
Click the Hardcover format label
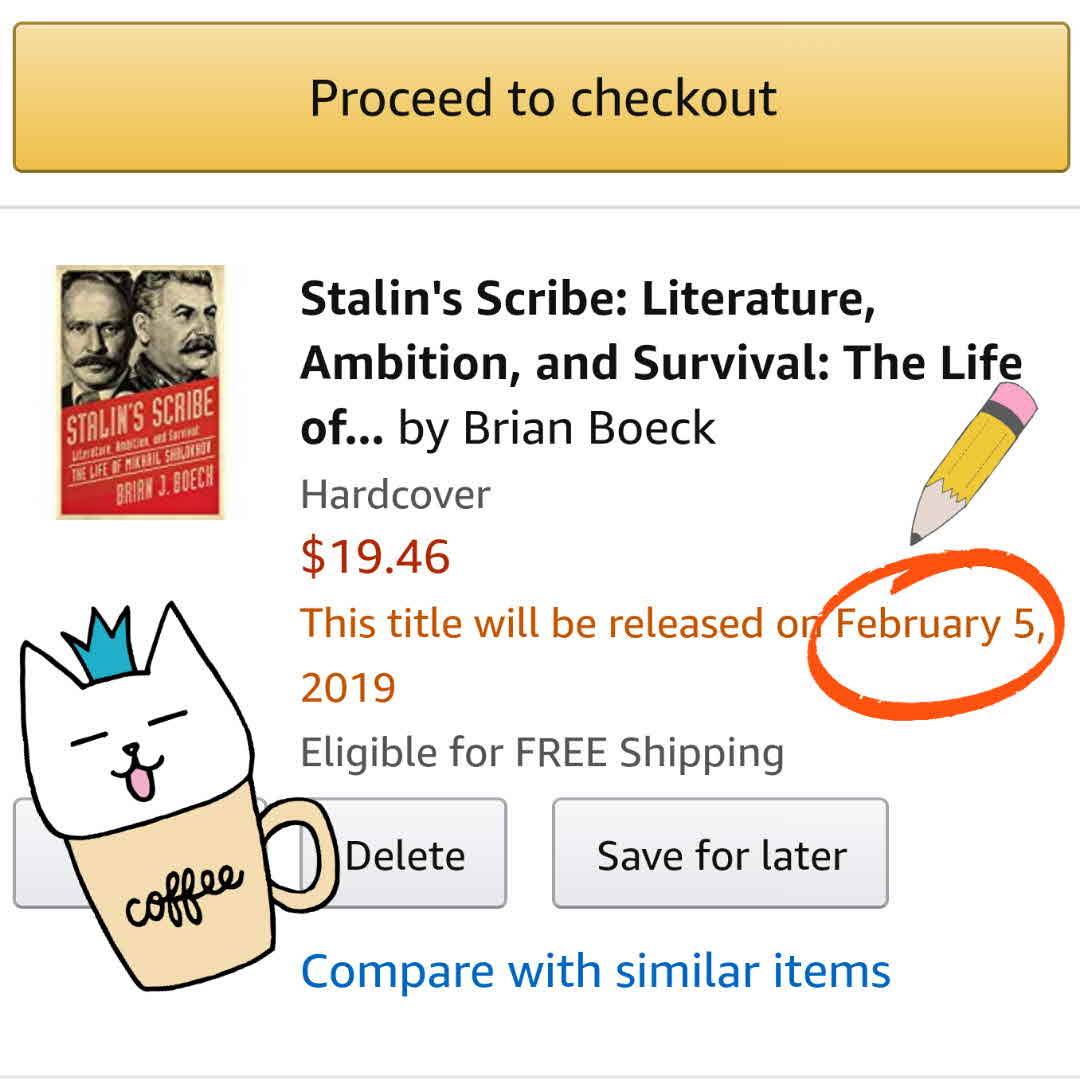(395, 494)
